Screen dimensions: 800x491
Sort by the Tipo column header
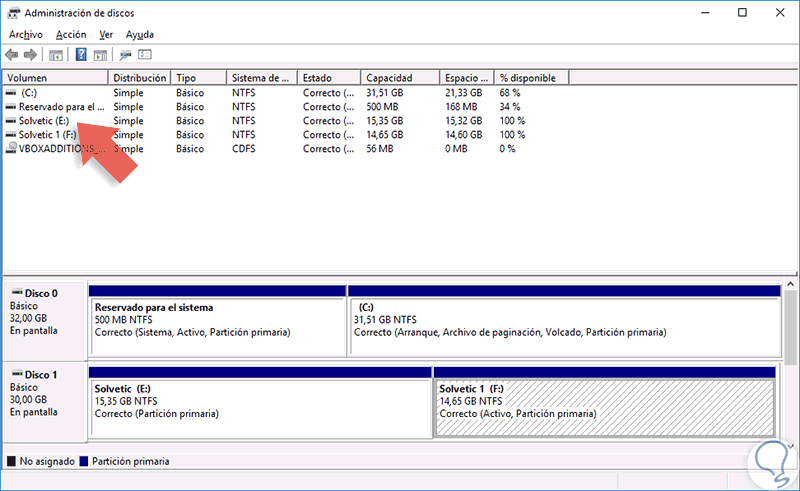click(199, 78)
